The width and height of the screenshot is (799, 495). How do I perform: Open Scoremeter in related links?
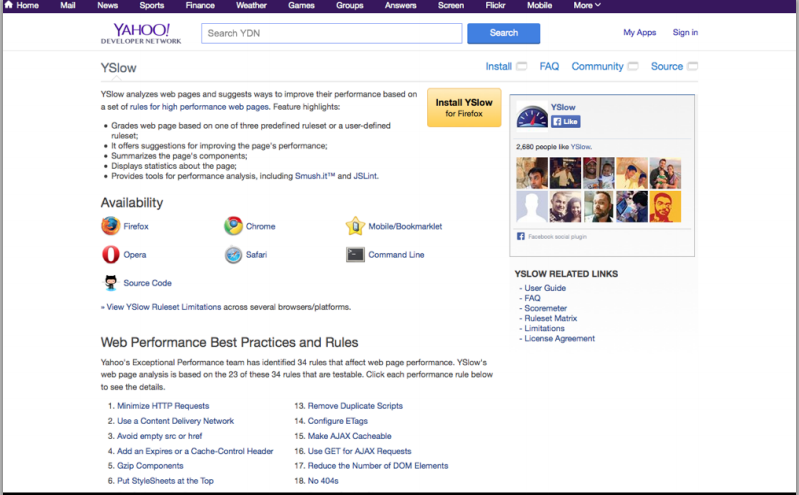(x=545, y=308)
